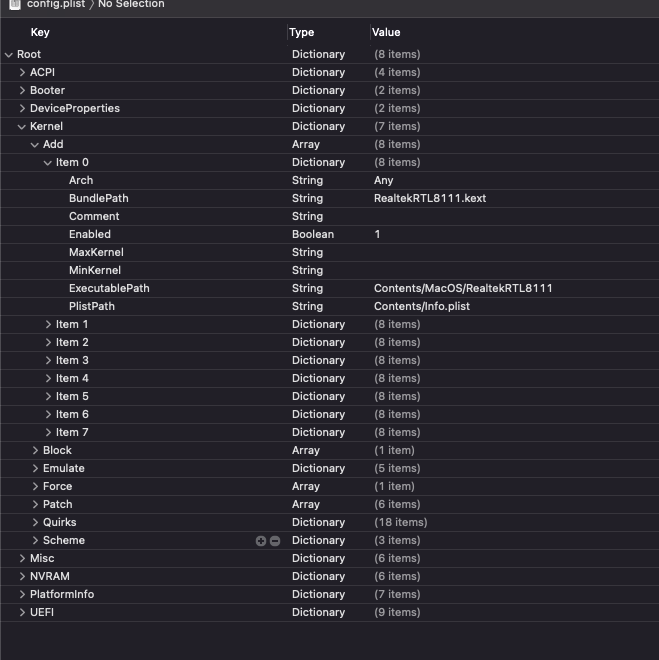
Task: Click the empty MaxKernel value field
Action: pyautogui.click(x=513, y=253)
